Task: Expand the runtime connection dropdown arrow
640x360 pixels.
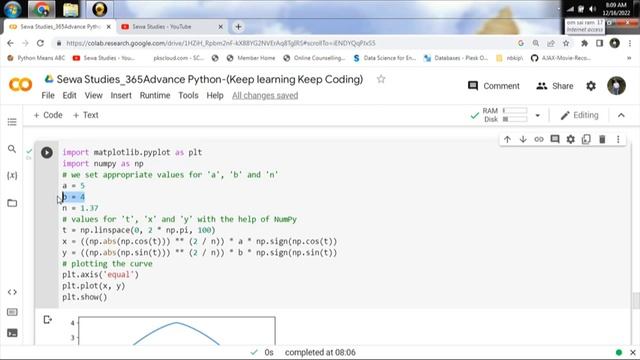Action: pyautogui.click(x=538, y=116)
